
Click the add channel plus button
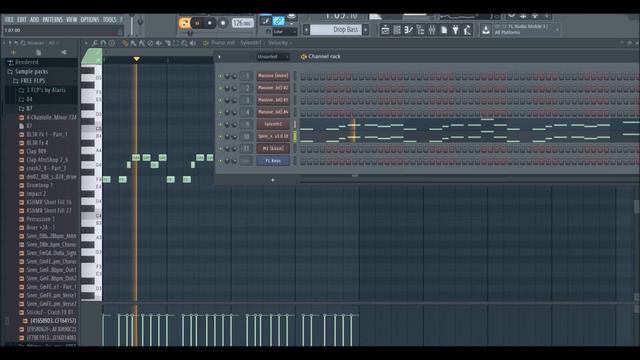click(273, 180)
